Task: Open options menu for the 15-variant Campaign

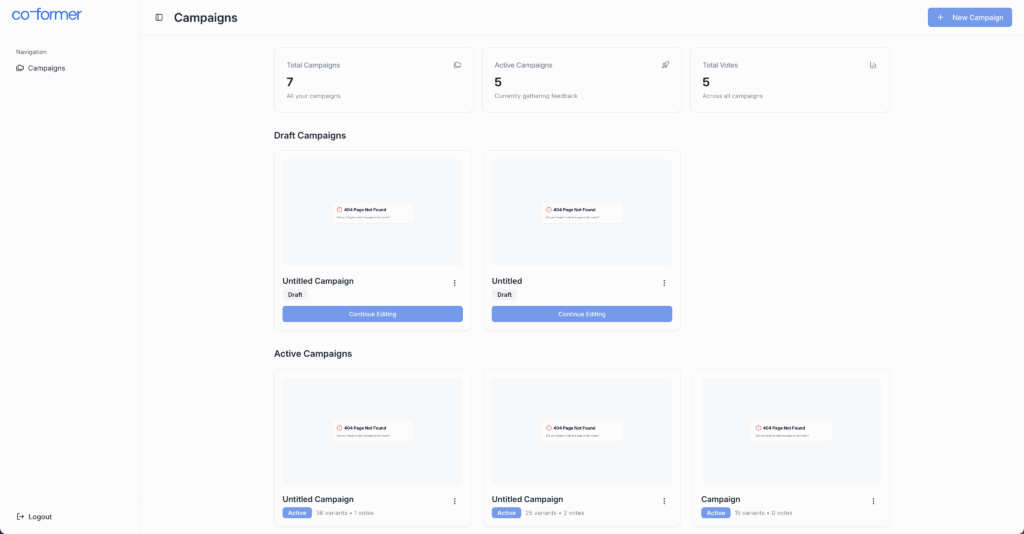Action: click(x=873, y=501)
